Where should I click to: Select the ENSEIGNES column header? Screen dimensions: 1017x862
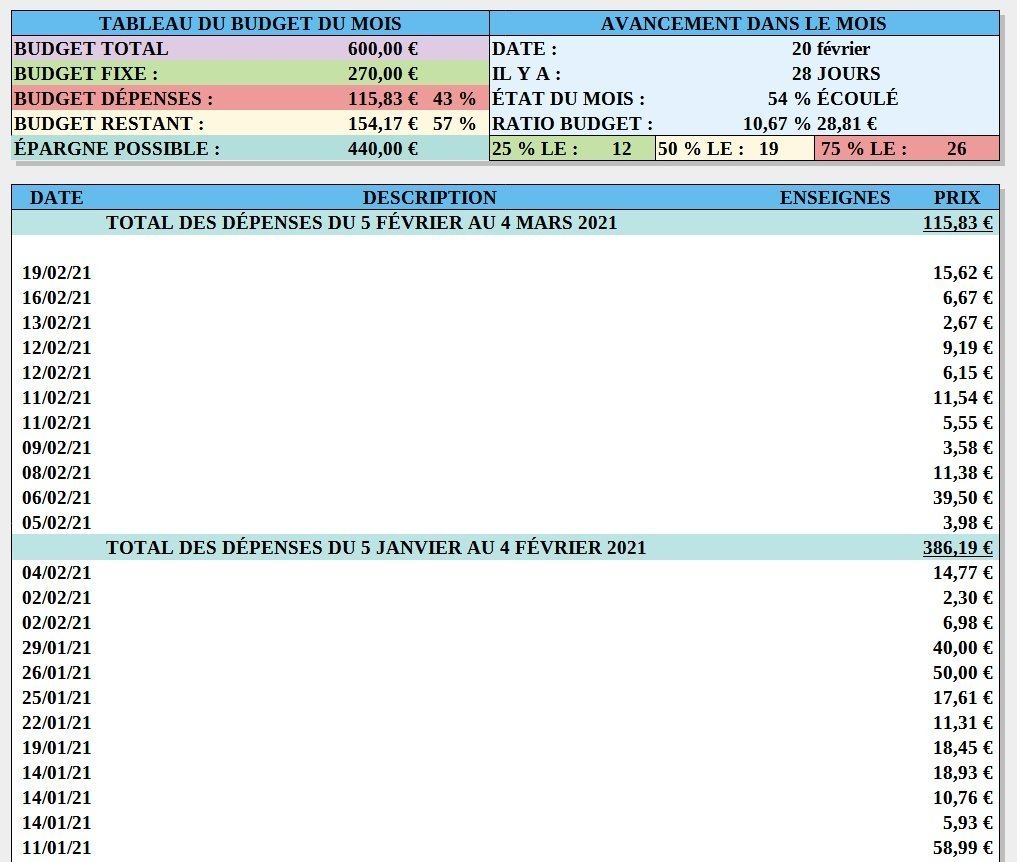(x=835, y=197)
